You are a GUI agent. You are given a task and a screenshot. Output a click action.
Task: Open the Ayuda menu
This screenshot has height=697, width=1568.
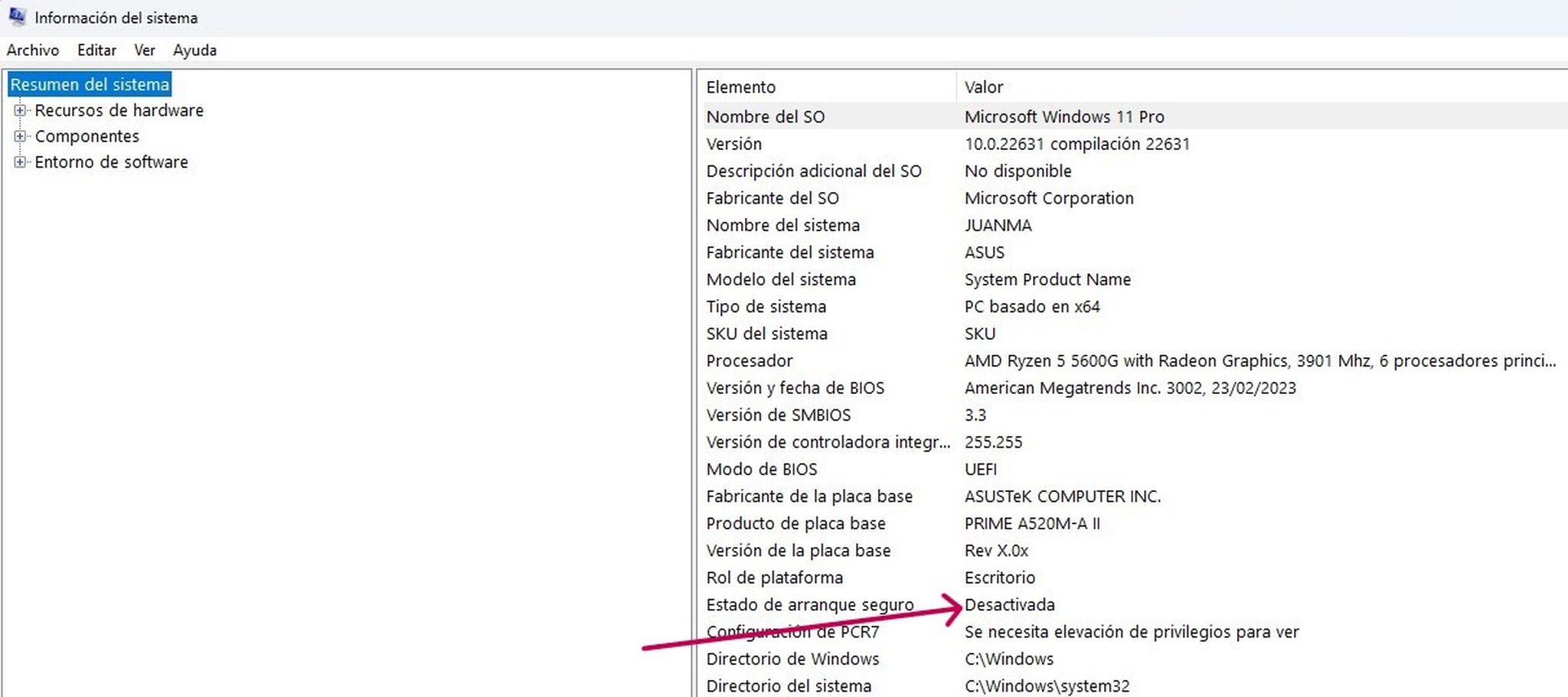194,50
